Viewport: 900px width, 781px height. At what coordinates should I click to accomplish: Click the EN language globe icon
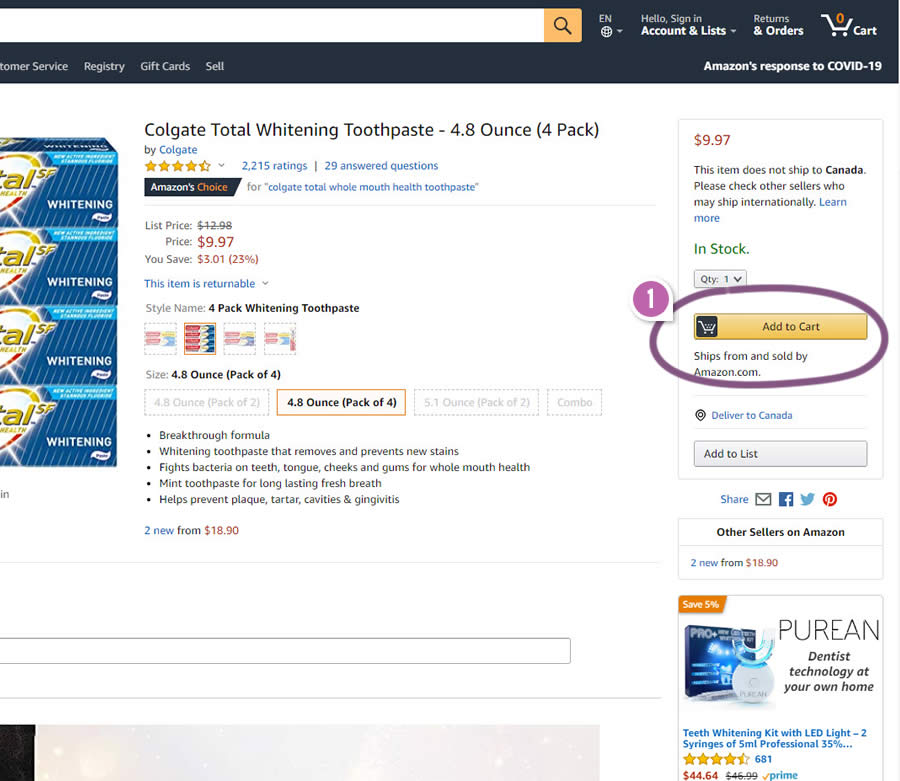(606, 32)
